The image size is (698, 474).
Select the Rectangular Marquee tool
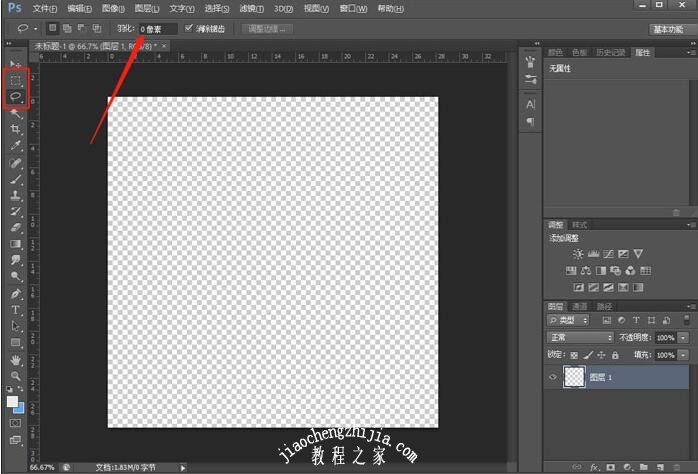tap(16, 79)
